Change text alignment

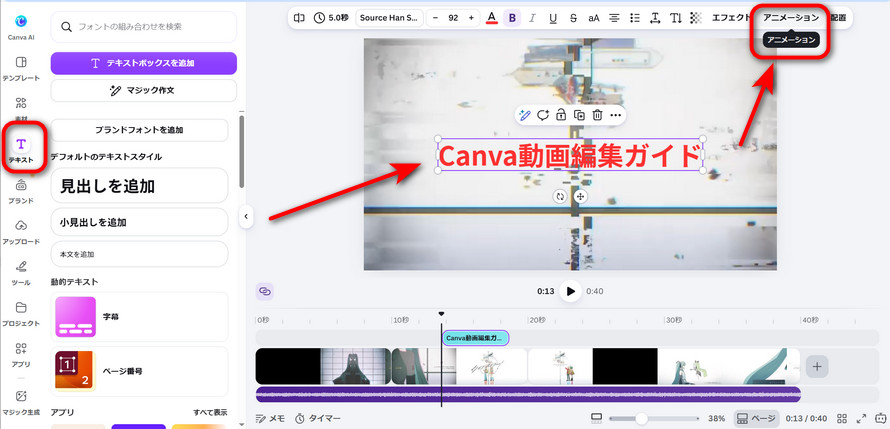click(614, 18)
